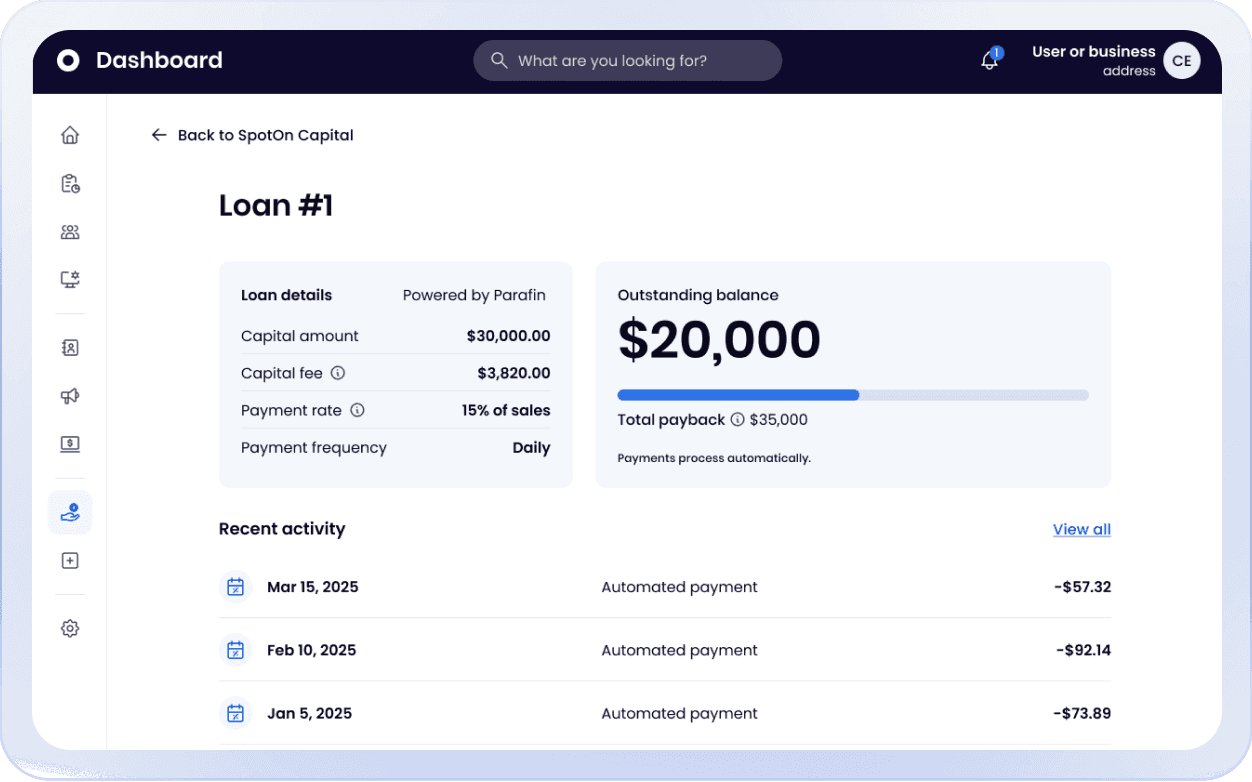Open the settings gear in sidebar
The width and height of the screenshot is (1252, 782).
[70, 629]
